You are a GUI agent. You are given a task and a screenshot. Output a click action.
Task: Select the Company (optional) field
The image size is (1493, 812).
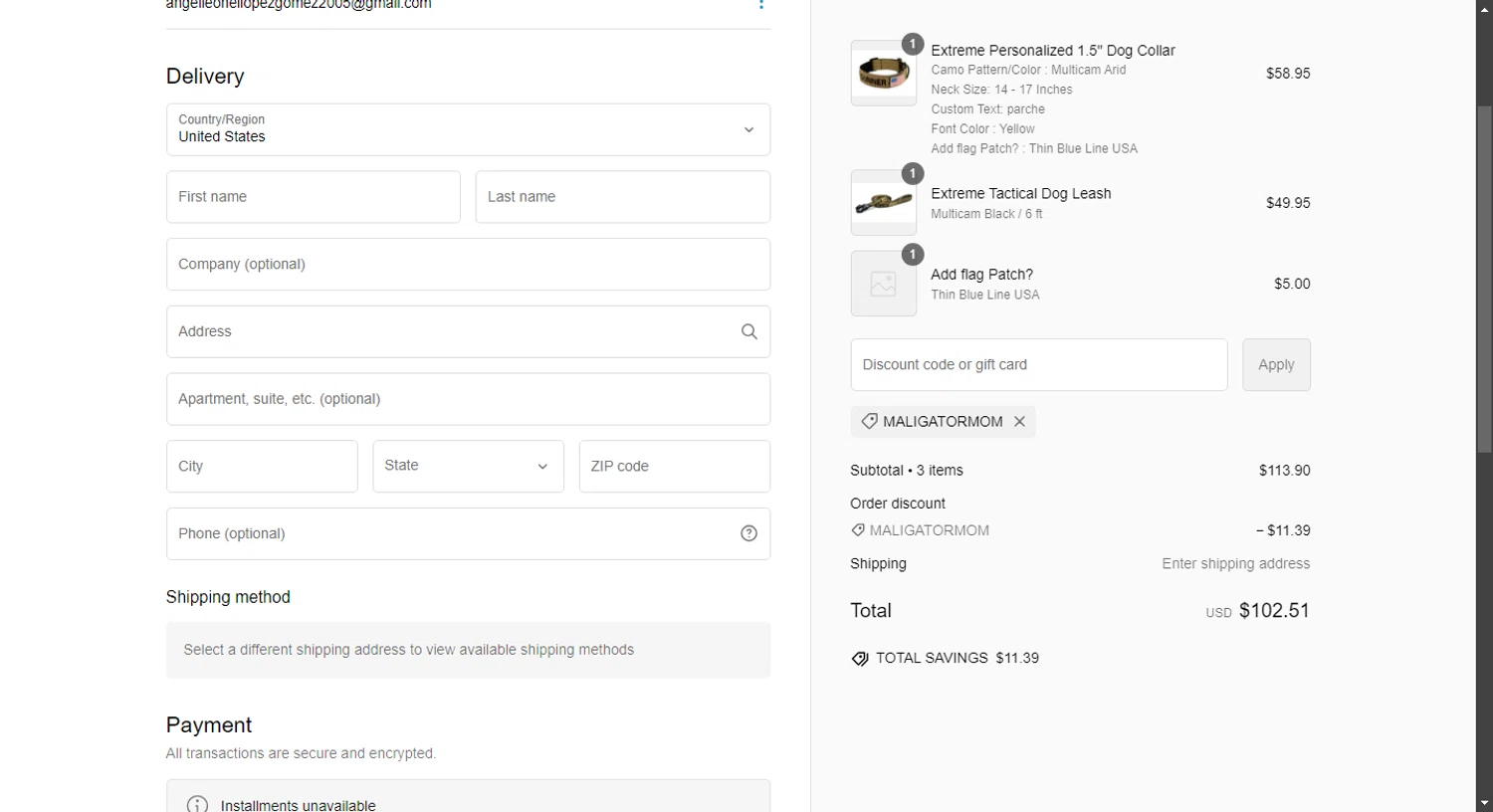[x=468, y=264]
